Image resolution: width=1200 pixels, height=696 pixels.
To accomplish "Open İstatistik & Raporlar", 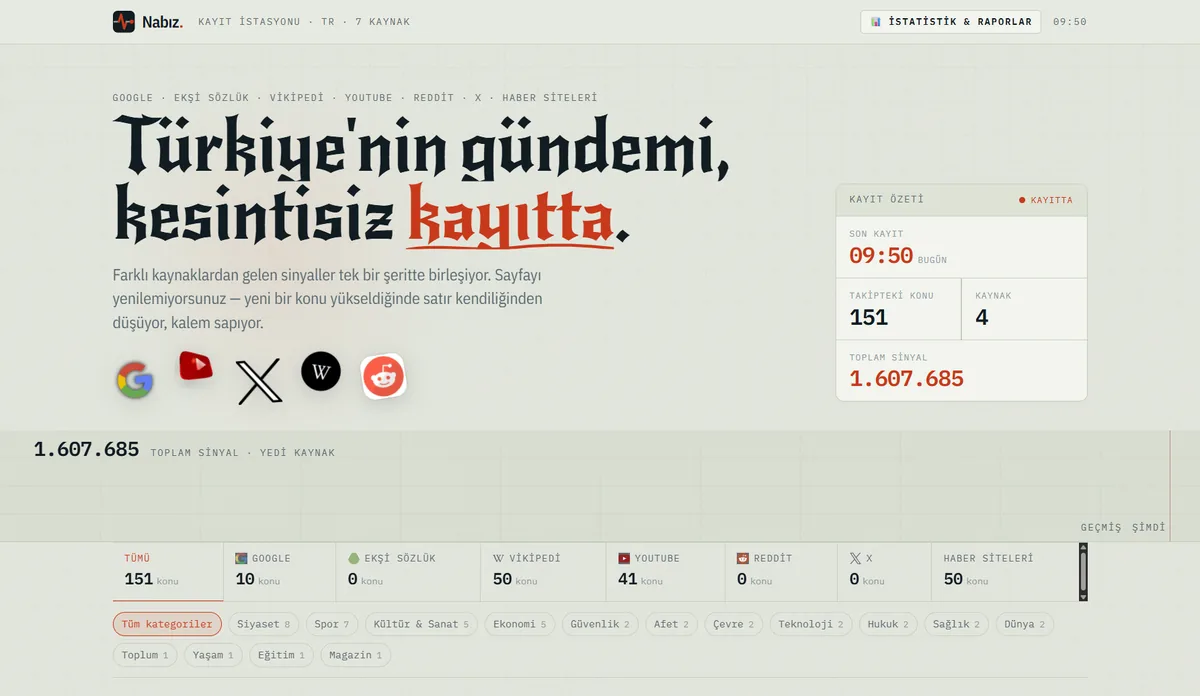I will [951, 22].
